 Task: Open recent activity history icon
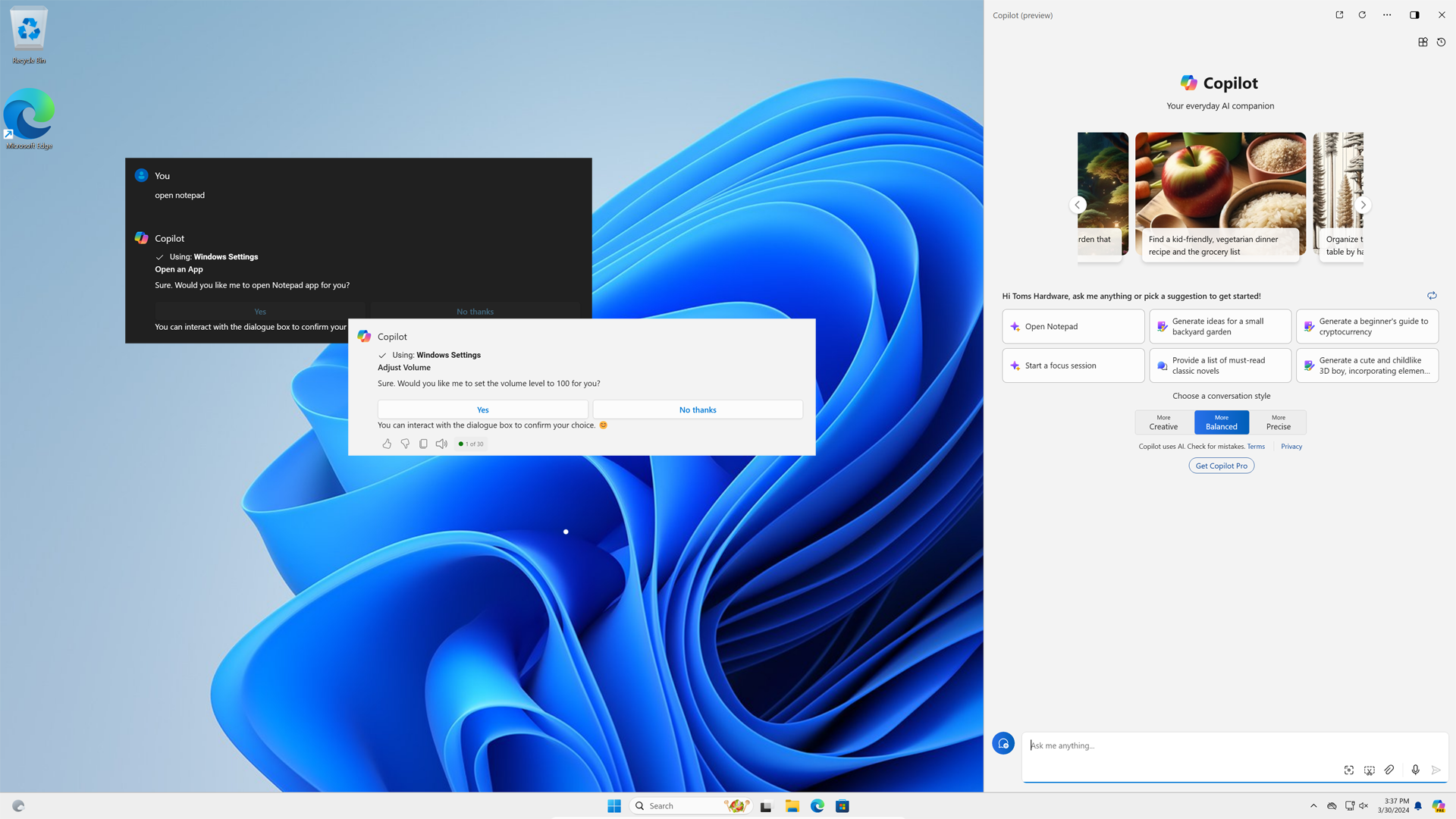point(1442,42)
